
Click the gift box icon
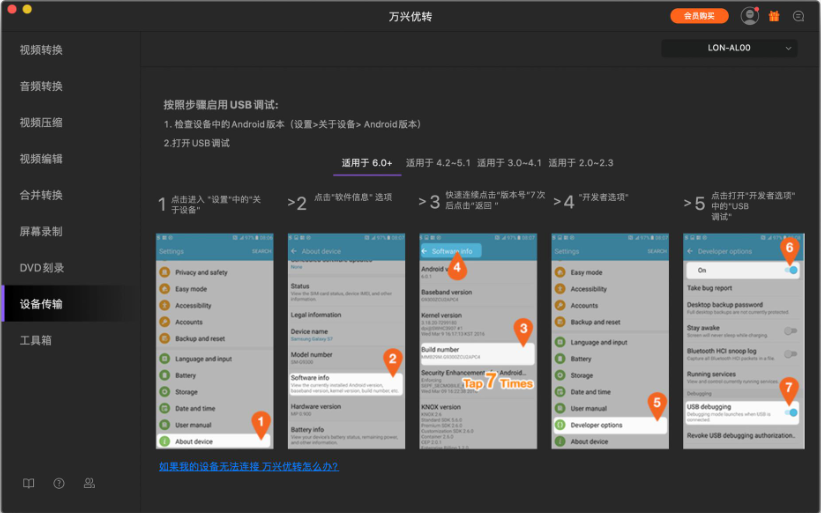(774, 16)
